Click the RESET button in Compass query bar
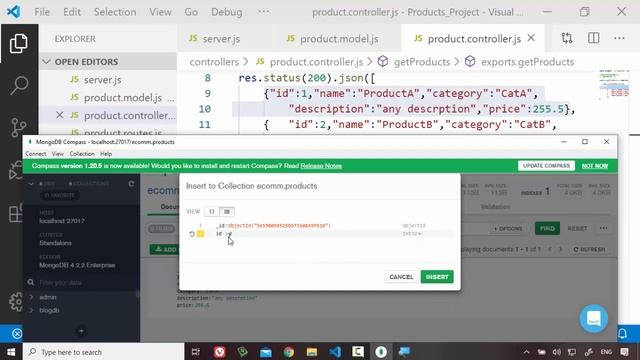 577,229
